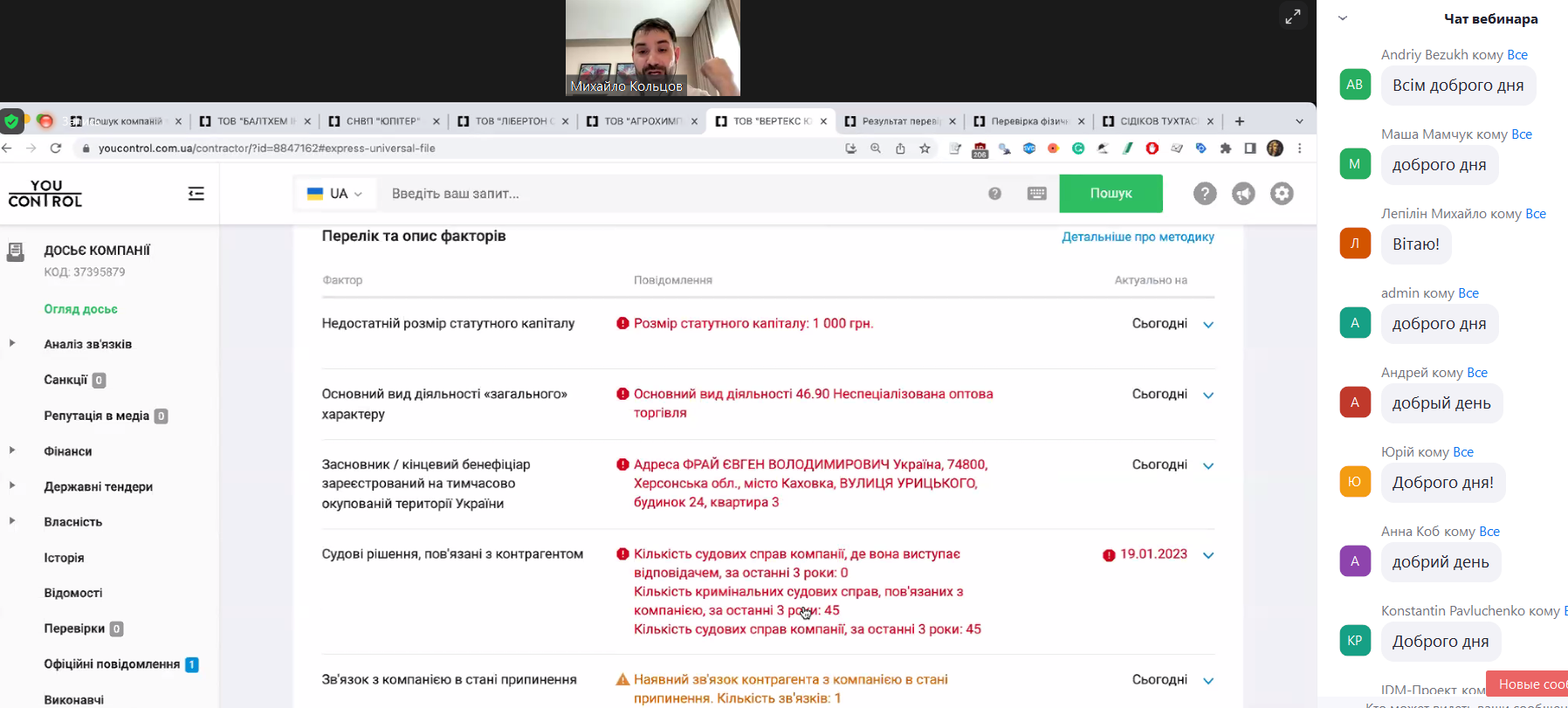Open Огляд досьє in the sidebar
The image size is (1568, 708).
click(x=80, y=309)
